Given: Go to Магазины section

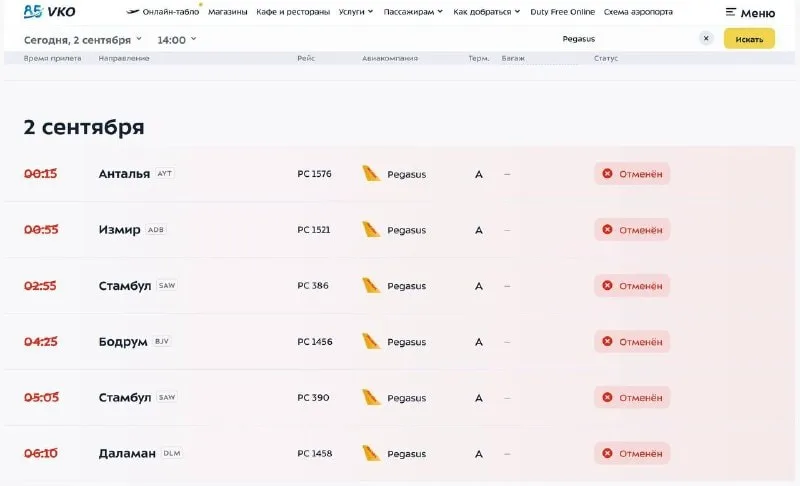Looking at the screenshot, I should (x=228, y=12).
